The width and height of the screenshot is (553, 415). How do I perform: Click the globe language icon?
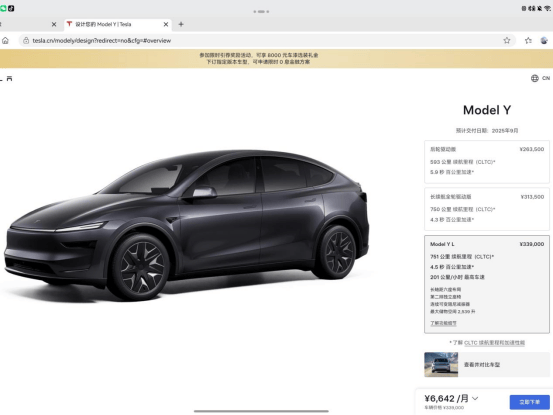tap(535, 78)
